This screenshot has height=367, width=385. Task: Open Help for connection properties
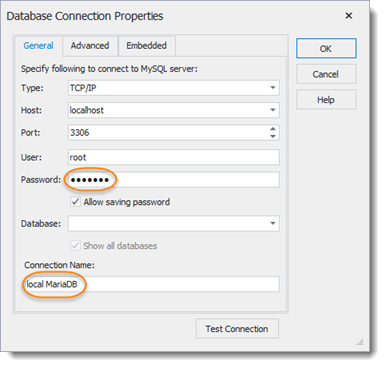[x=326, y=100]
